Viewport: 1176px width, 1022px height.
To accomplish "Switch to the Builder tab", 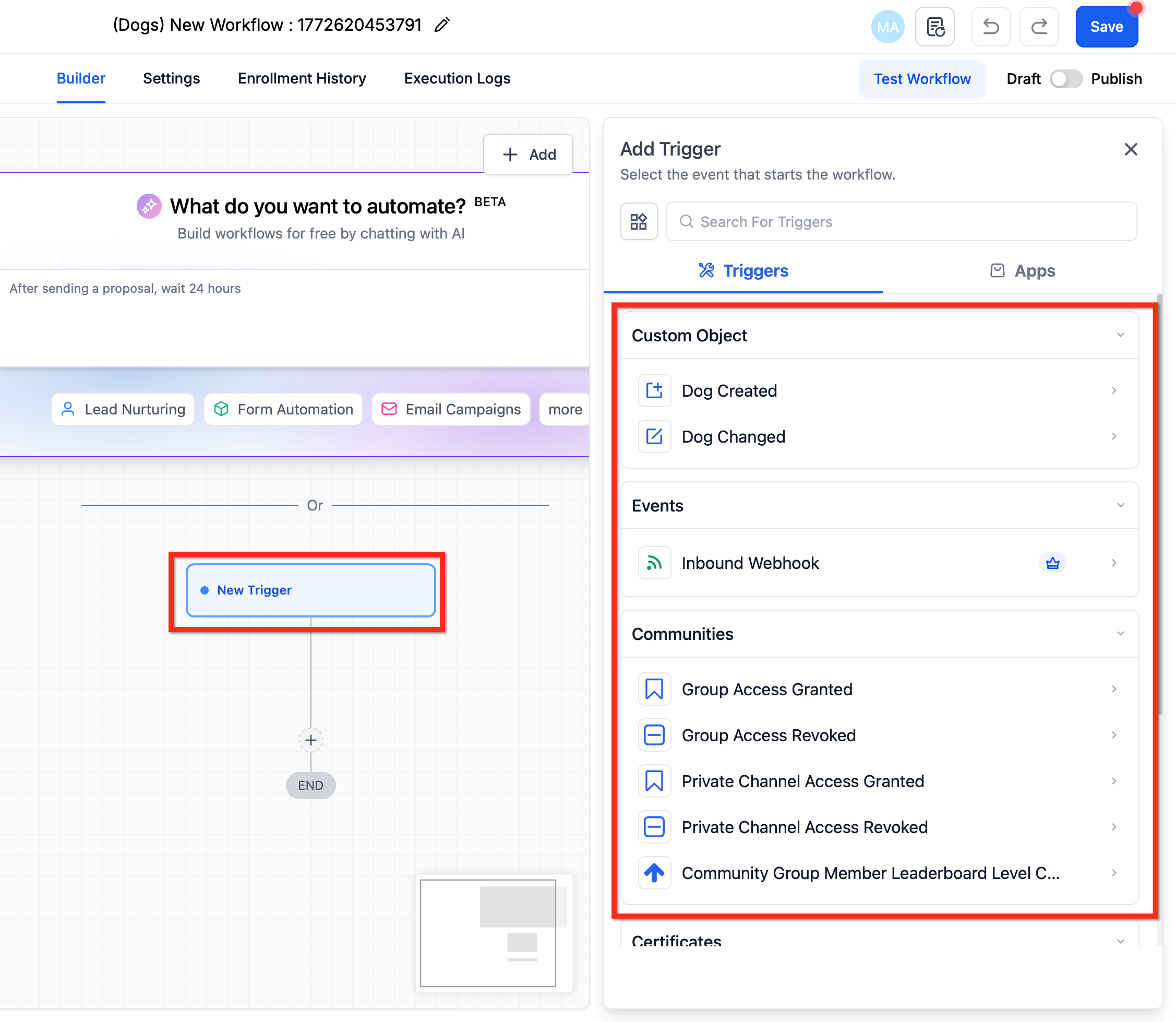I will (81, 79).
